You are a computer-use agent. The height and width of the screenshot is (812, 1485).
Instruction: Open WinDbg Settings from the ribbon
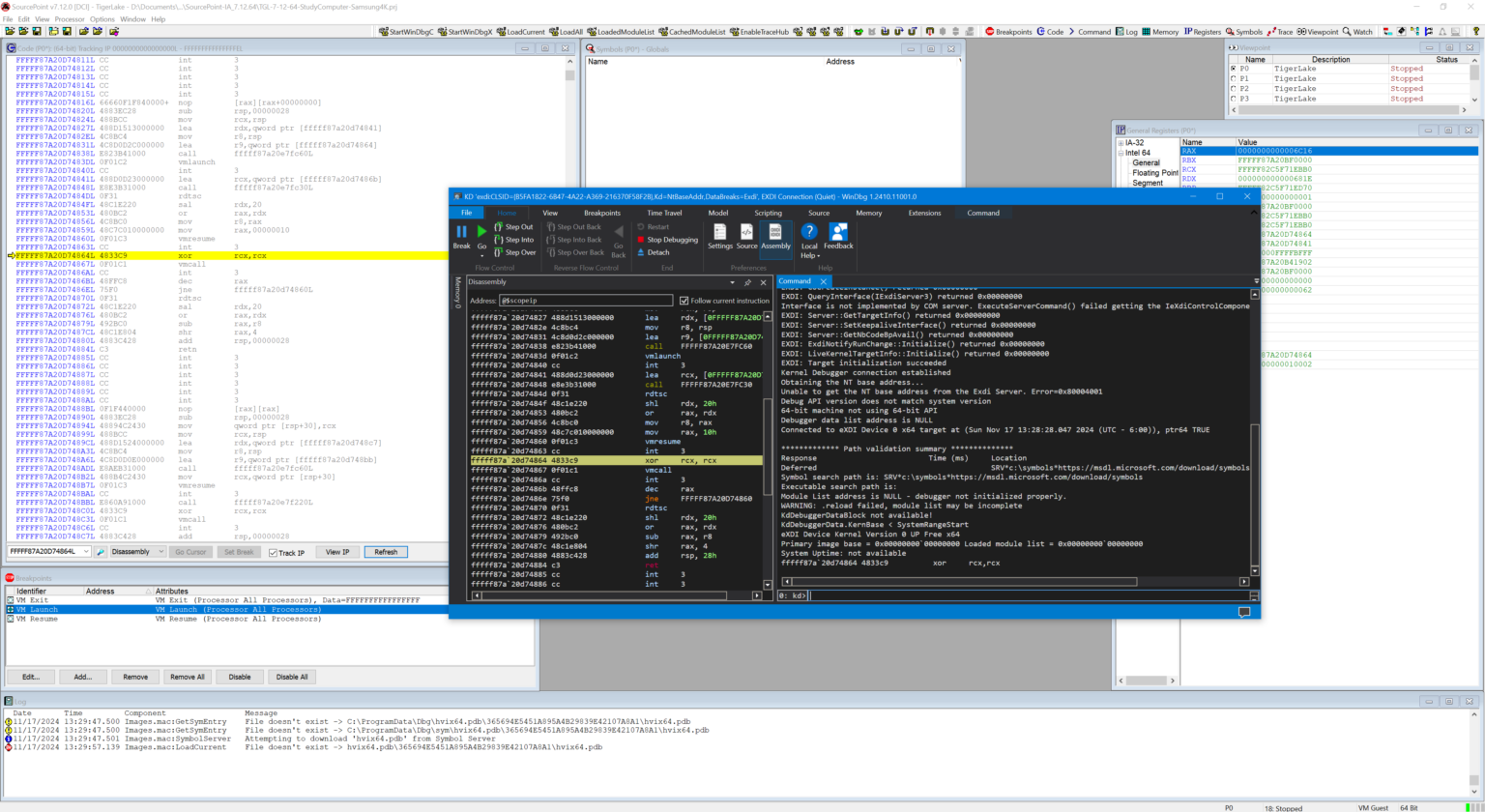[x=719, y=233]
